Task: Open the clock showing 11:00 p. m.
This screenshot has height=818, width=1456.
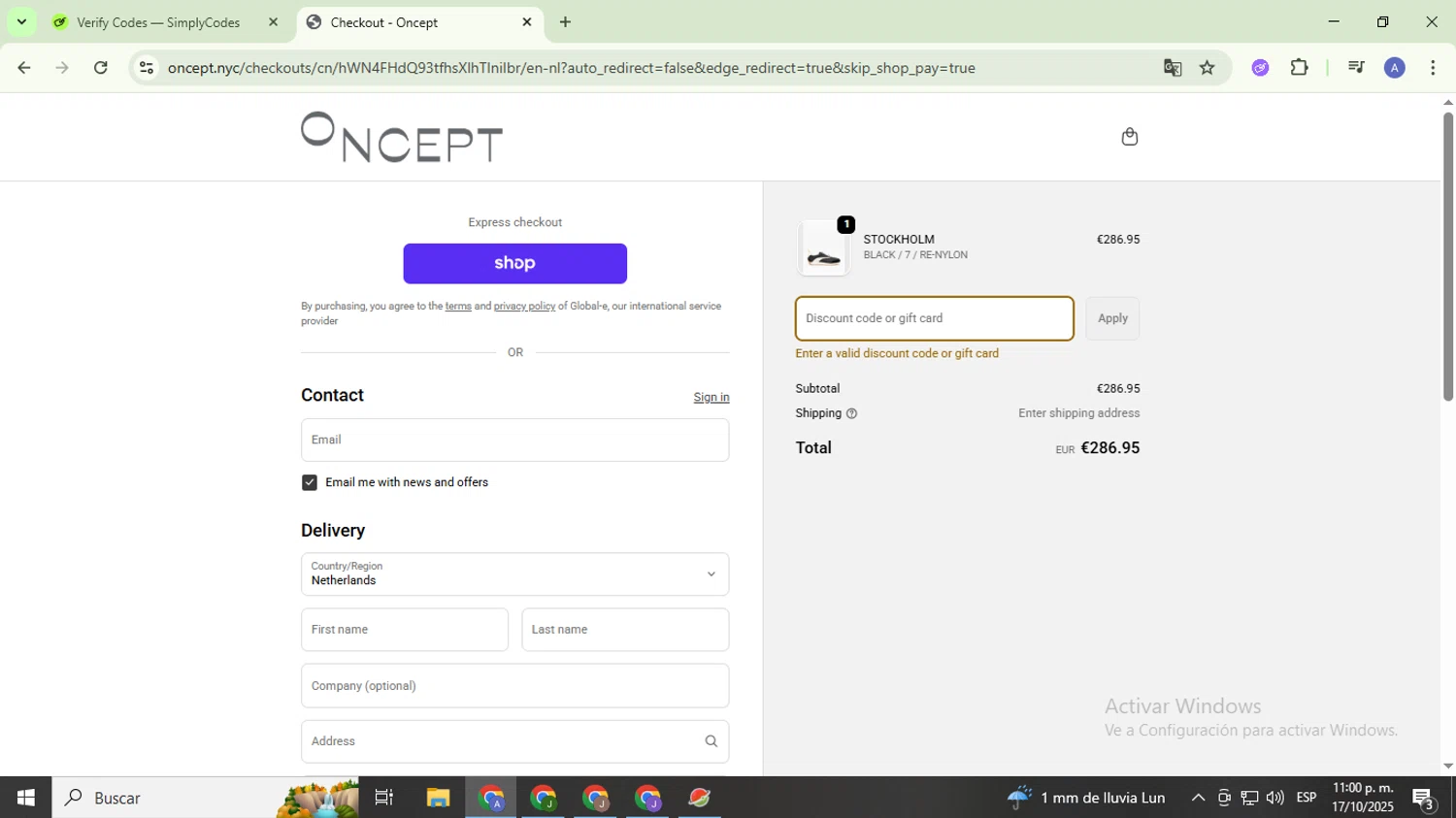Action: point(1362,789)
